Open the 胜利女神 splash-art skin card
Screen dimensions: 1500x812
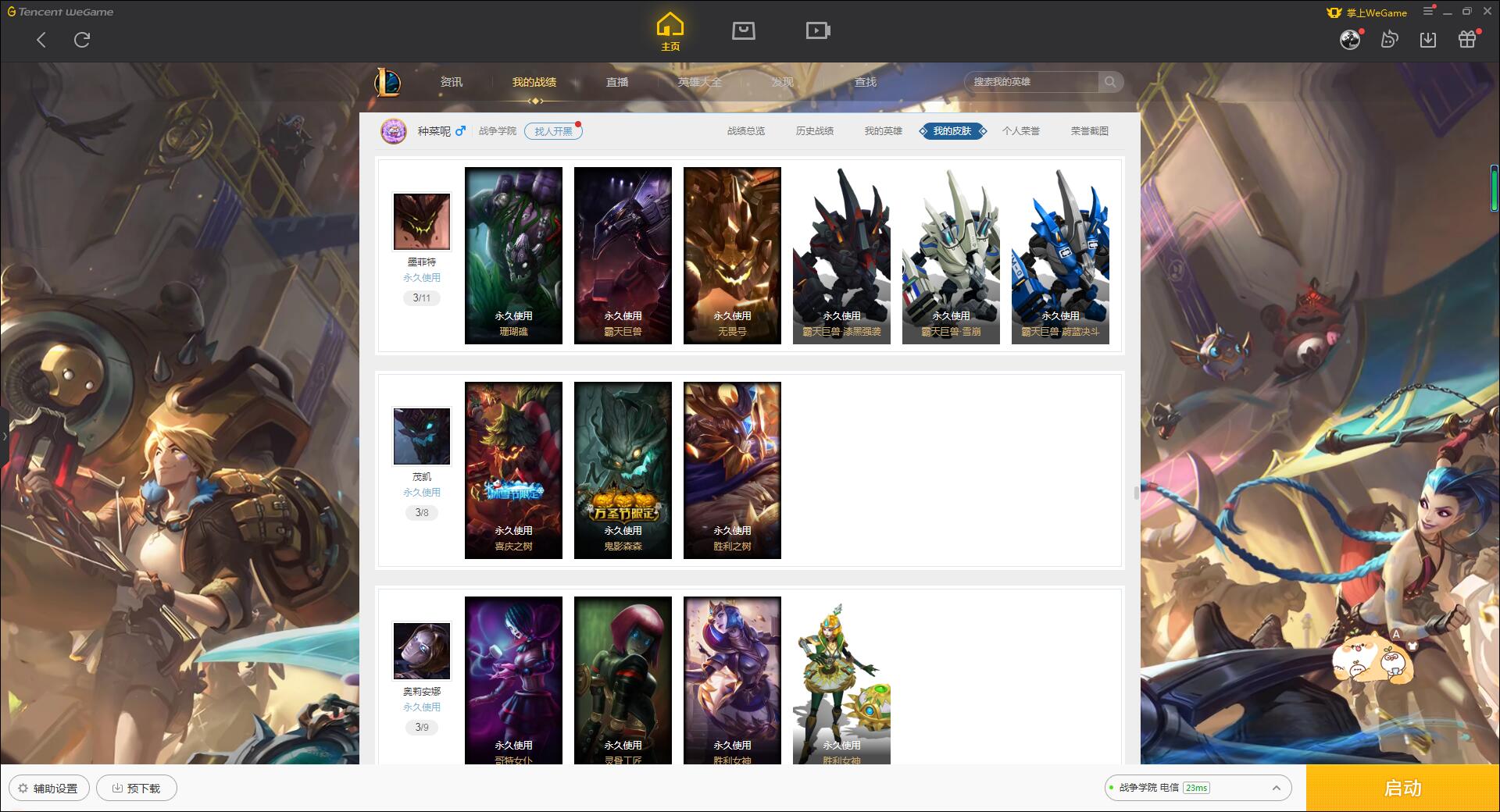tap(732, 680)
